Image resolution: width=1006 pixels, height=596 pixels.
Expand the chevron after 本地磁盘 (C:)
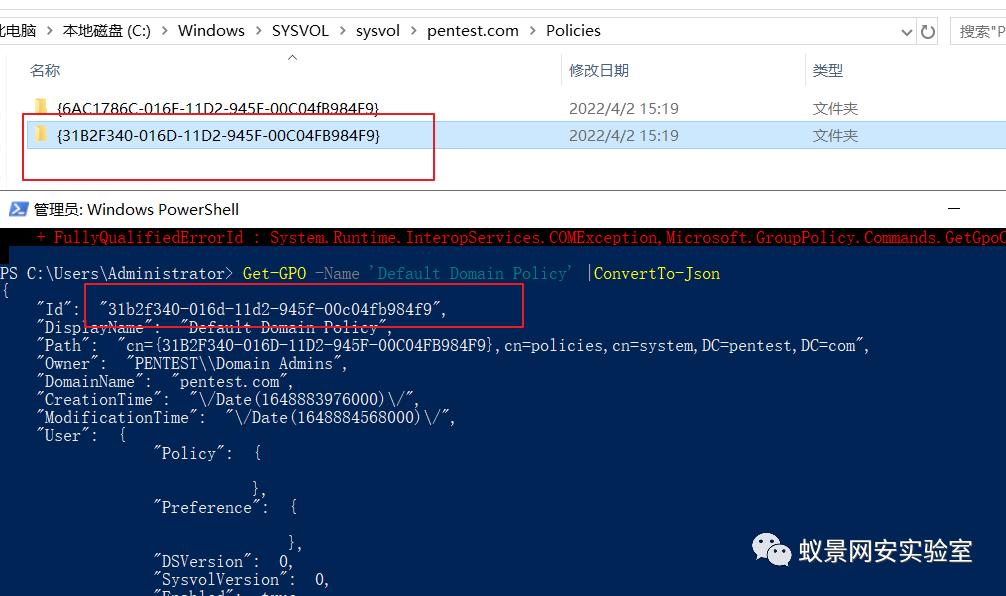164,31
